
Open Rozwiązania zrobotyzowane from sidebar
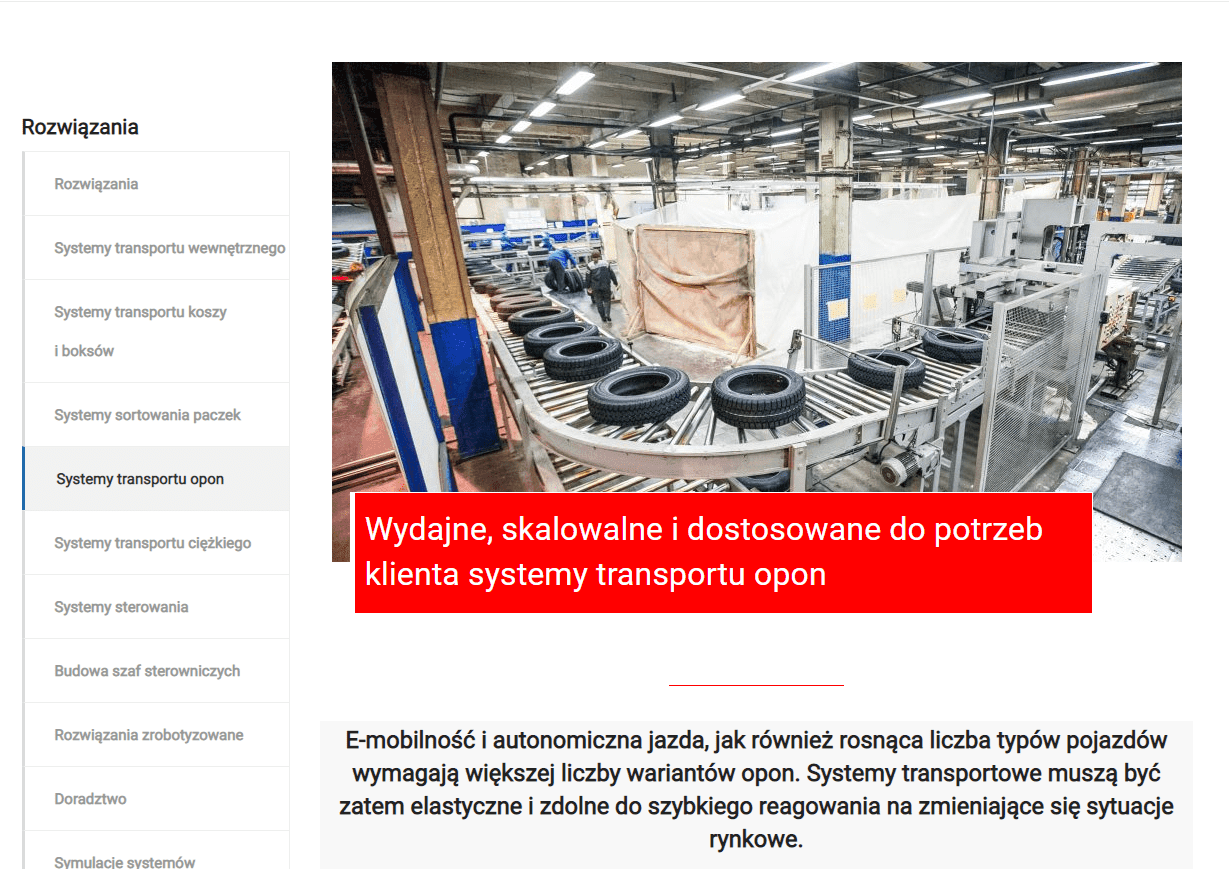point(148,735)
